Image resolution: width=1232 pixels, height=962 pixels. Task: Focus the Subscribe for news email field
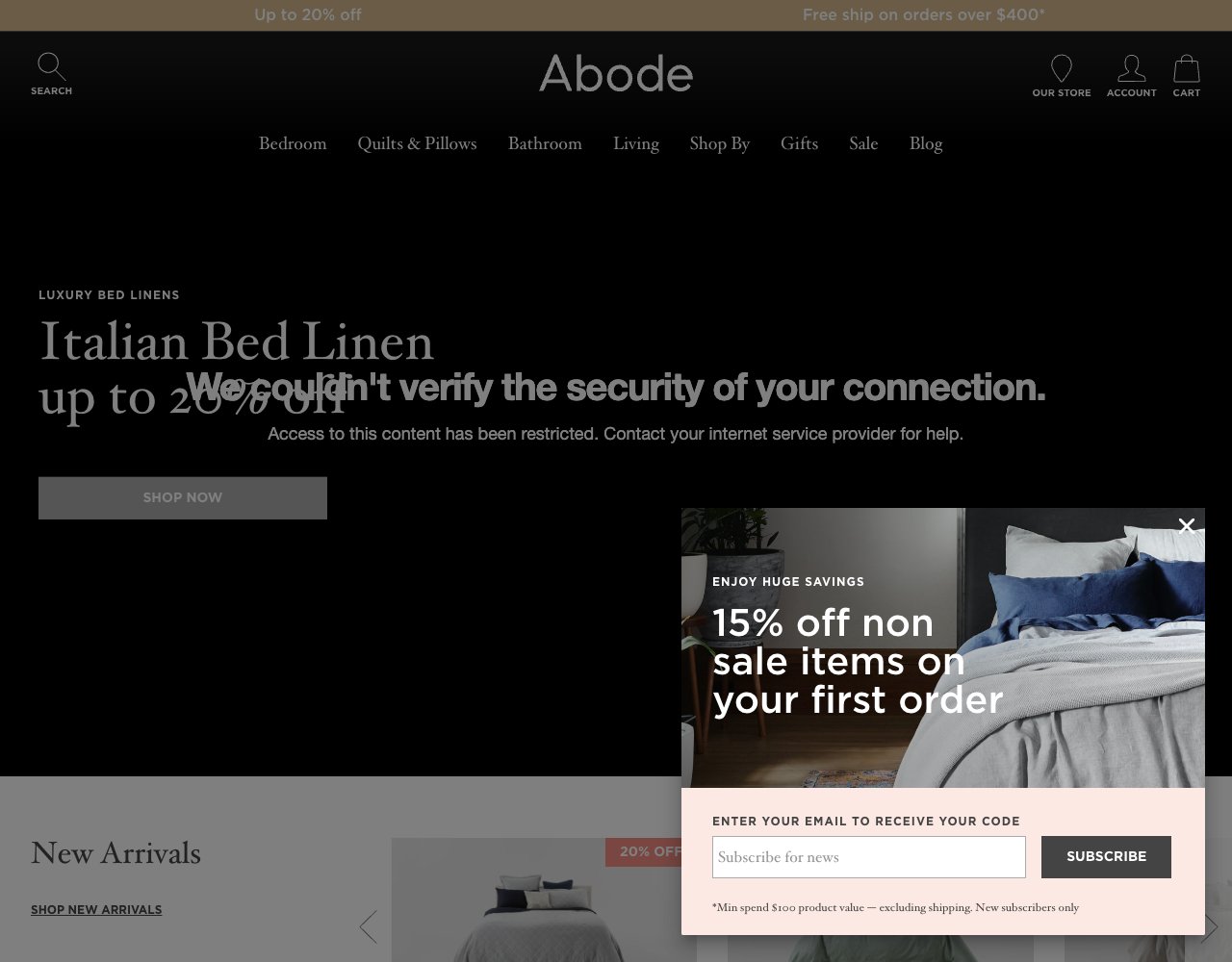coord(869,857)
